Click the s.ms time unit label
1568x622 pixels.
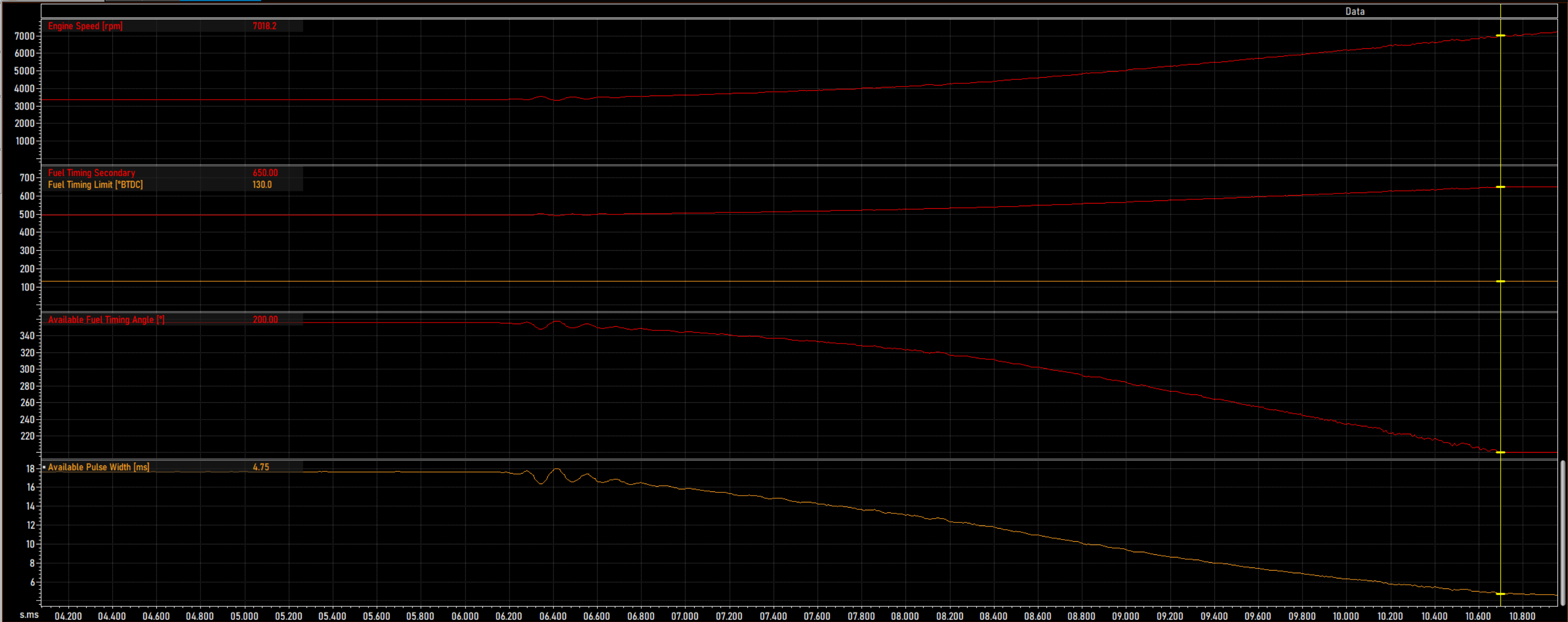29,615
